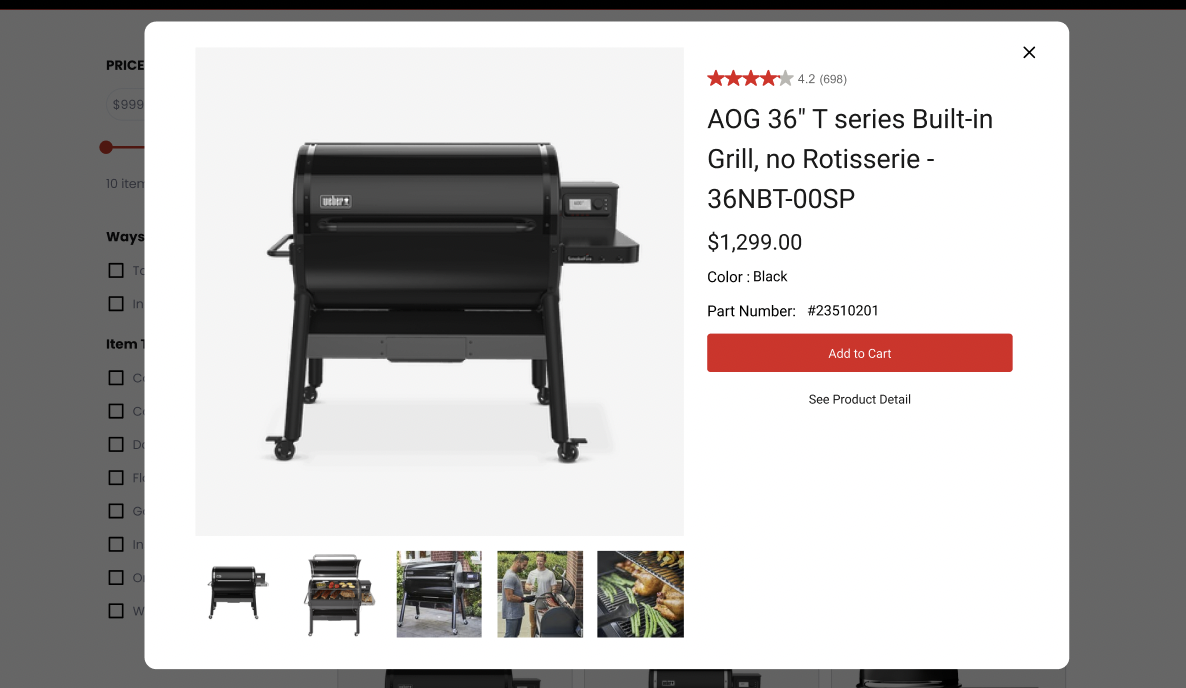The width and height of the screenshot is (1186, 688).
Task: Tick the second checkbox under Ways to shop
Action: coord(116,304)
